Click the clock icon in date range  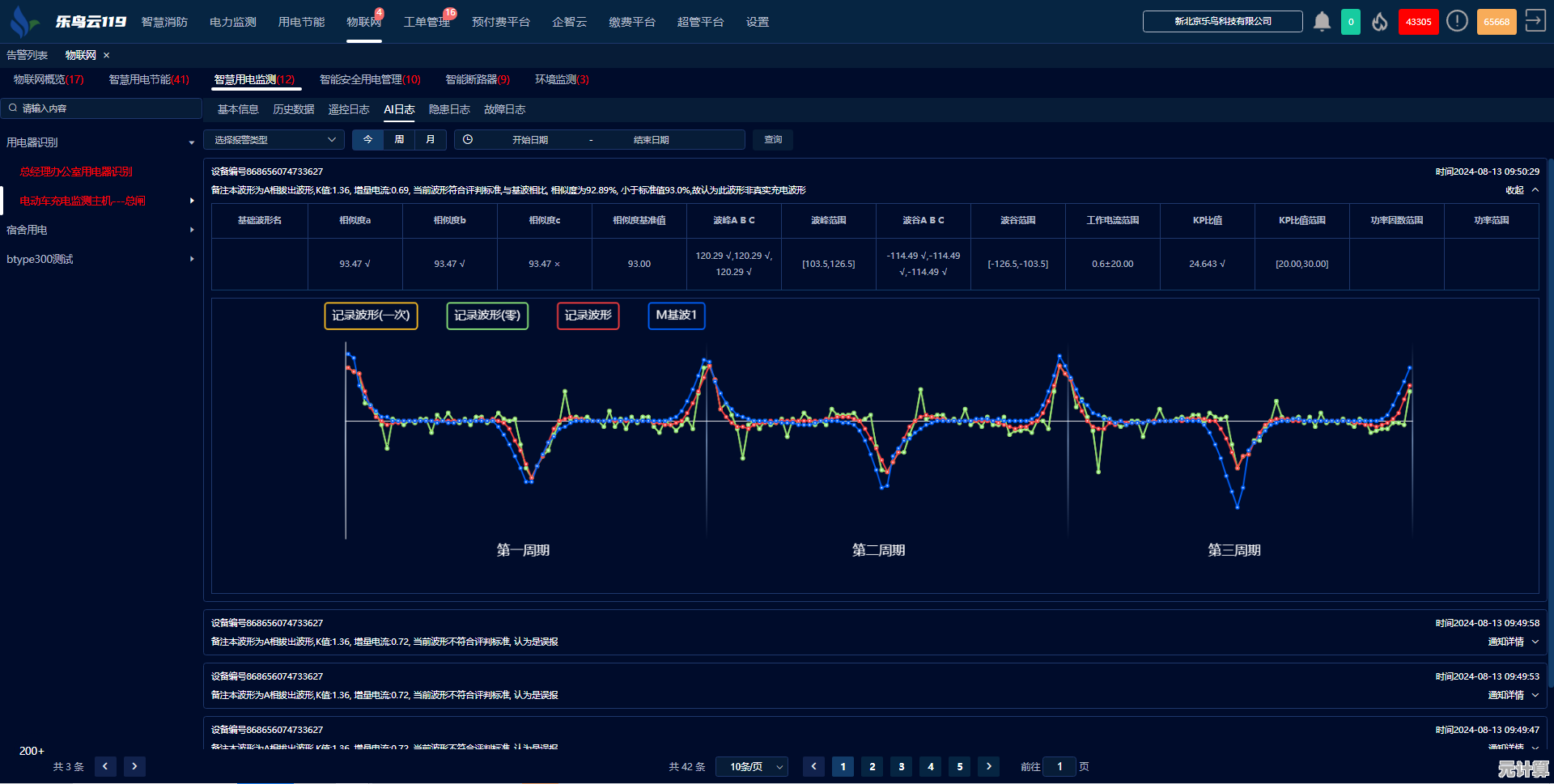468,139
